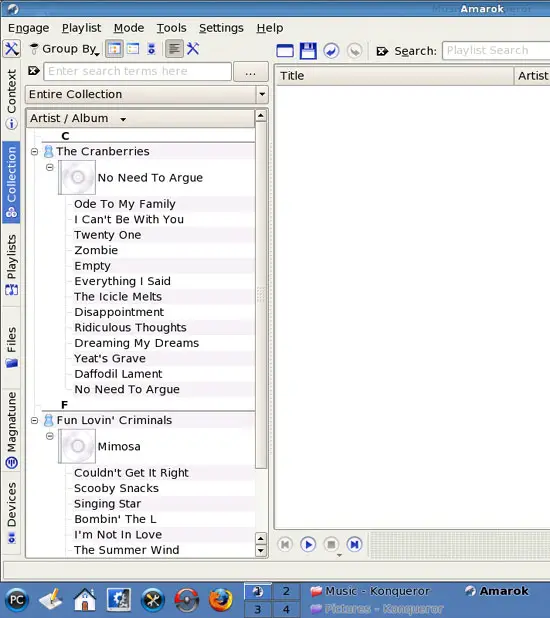Skip to next track button
Screen dimensions: 550x618
354,544
